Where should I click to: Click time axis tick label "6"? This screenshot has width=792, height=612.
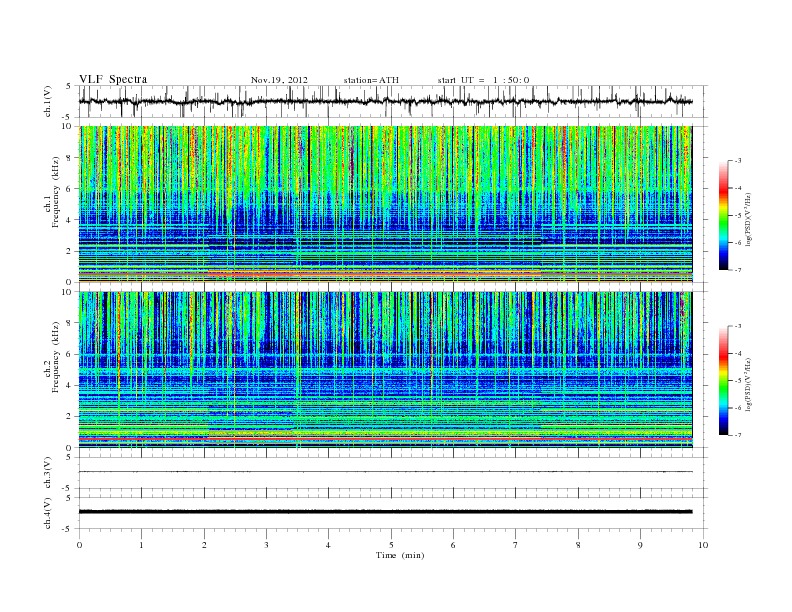pos(453,545)
